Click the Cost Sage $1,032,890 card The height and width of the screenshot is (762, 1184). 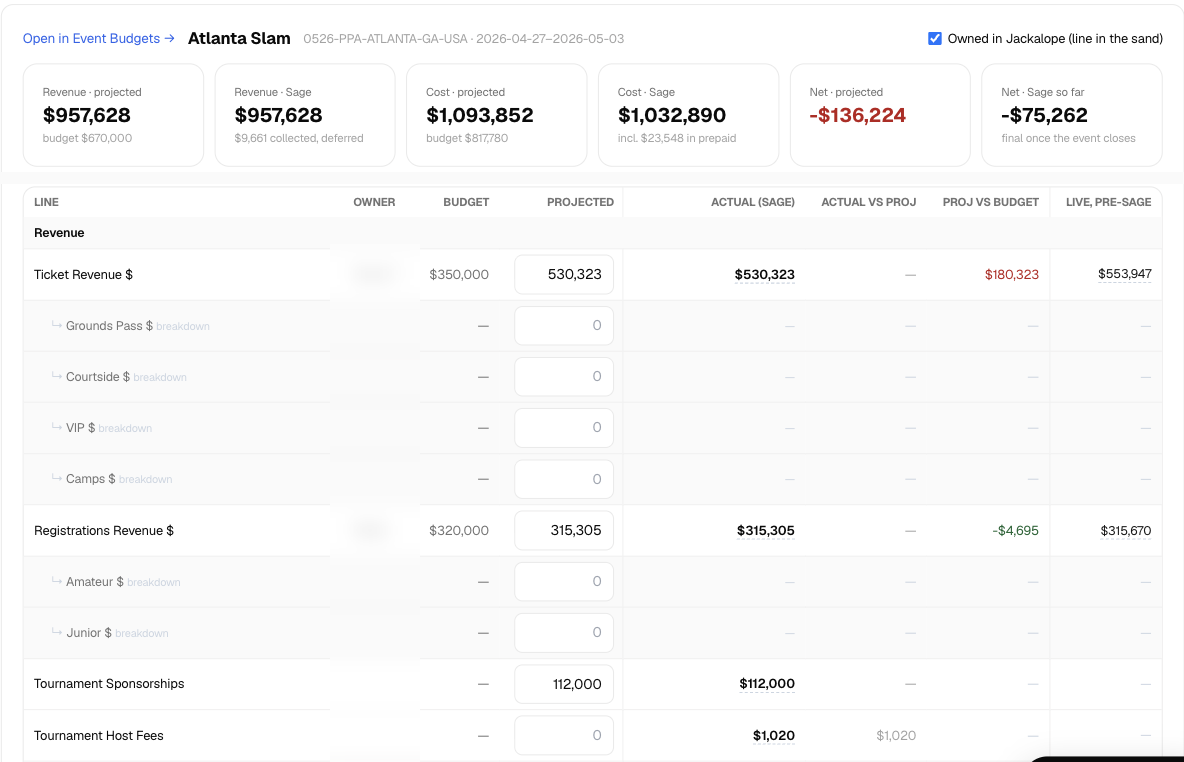click(689, 115)
